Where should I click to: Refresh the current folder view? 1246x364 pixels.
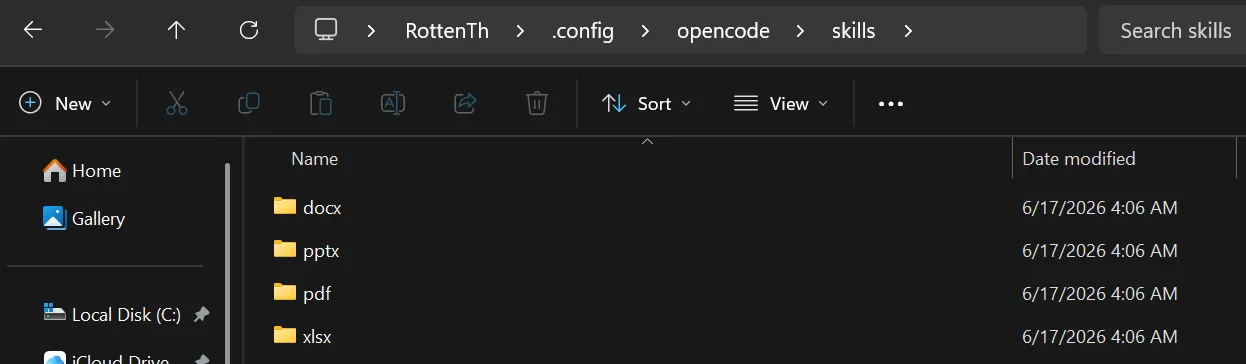(249, 30)
